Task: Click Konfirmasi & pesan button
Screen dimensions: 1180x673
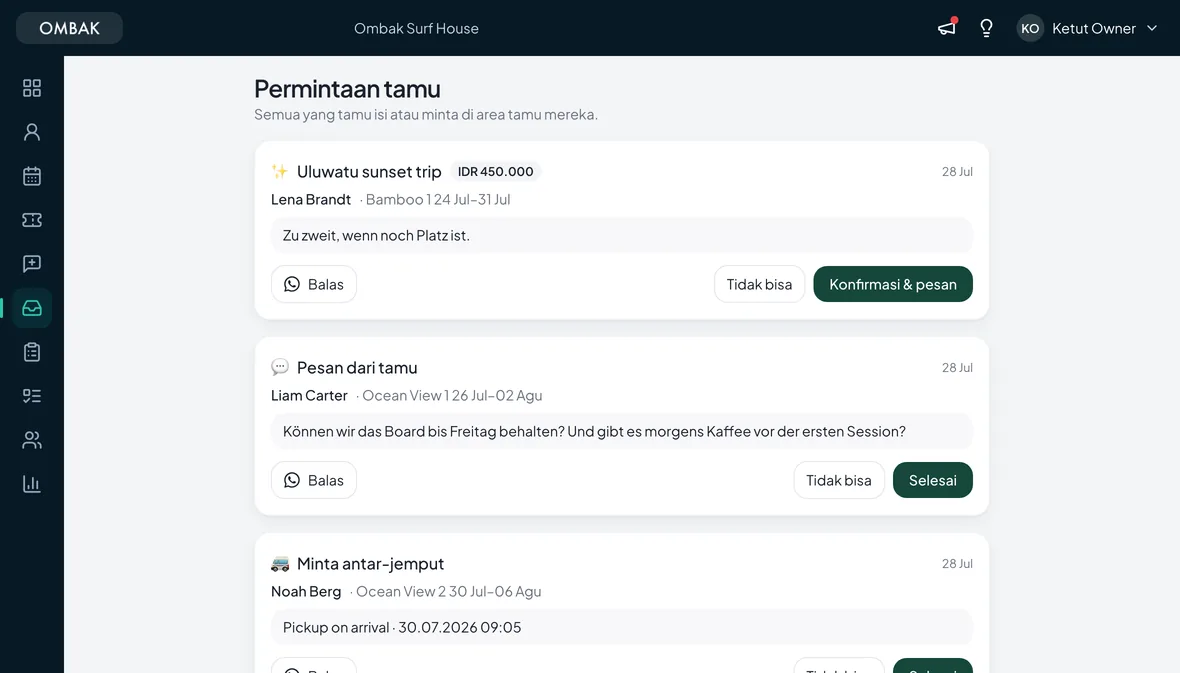Action: pyautogui.click(x=893, y=284)
